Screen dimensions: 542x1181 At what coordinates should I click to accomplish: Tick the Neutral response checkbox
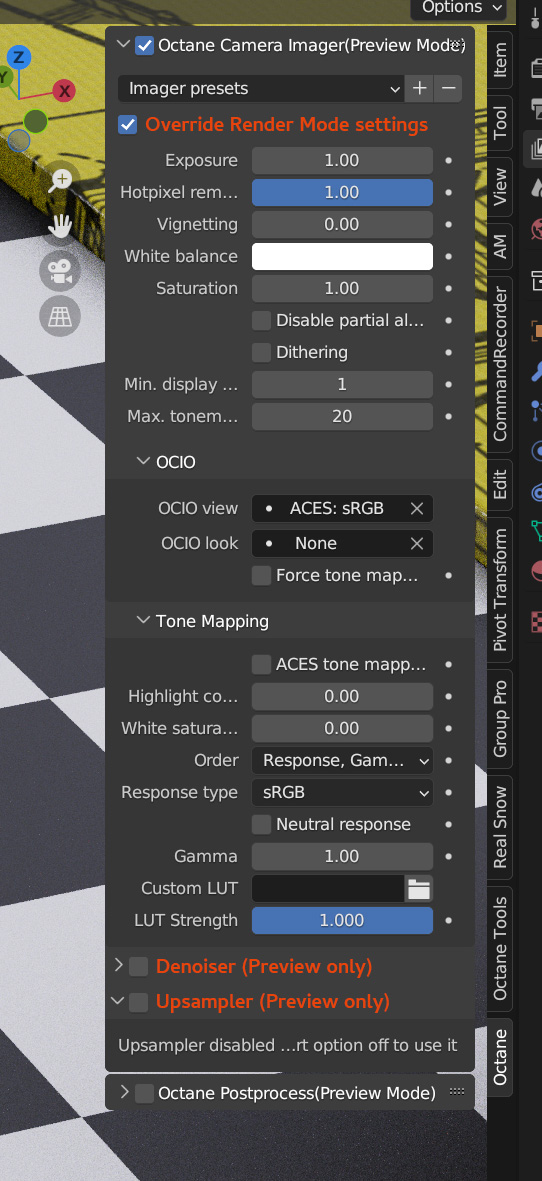[x=261, y=825]
